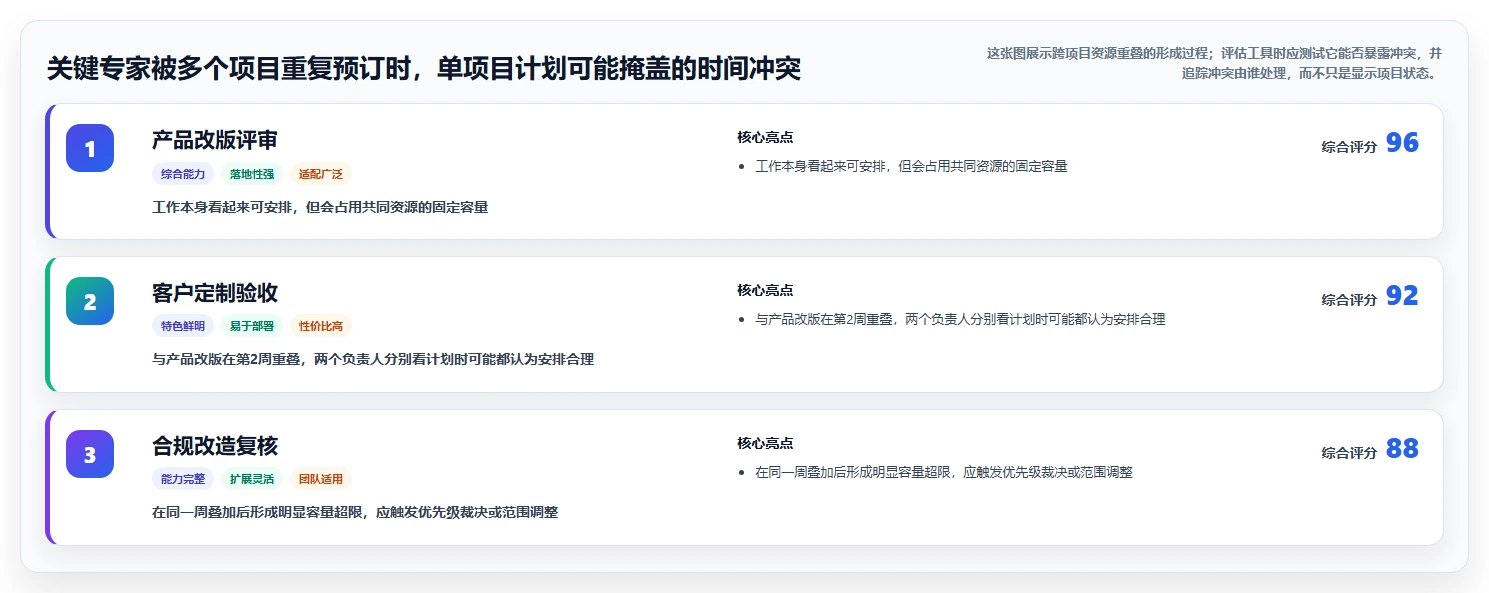Click 综合评分 label beside score 96
The height and width of the screenshot is (593, 1489).
click(x=1349, y=146)
